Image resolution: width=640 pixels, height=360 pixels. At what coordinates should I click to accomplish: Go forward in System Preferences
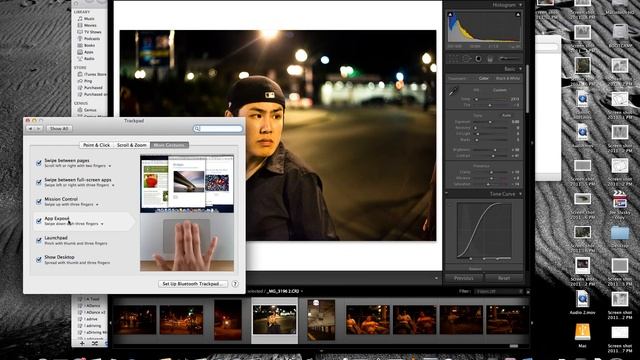tap(38, 129)
